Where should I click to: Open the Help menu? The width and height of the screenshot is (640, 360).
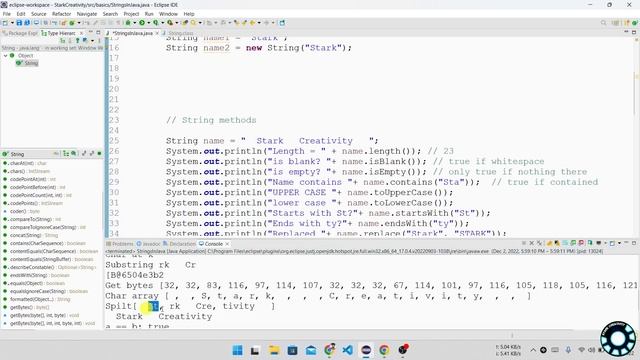(189, 14)
